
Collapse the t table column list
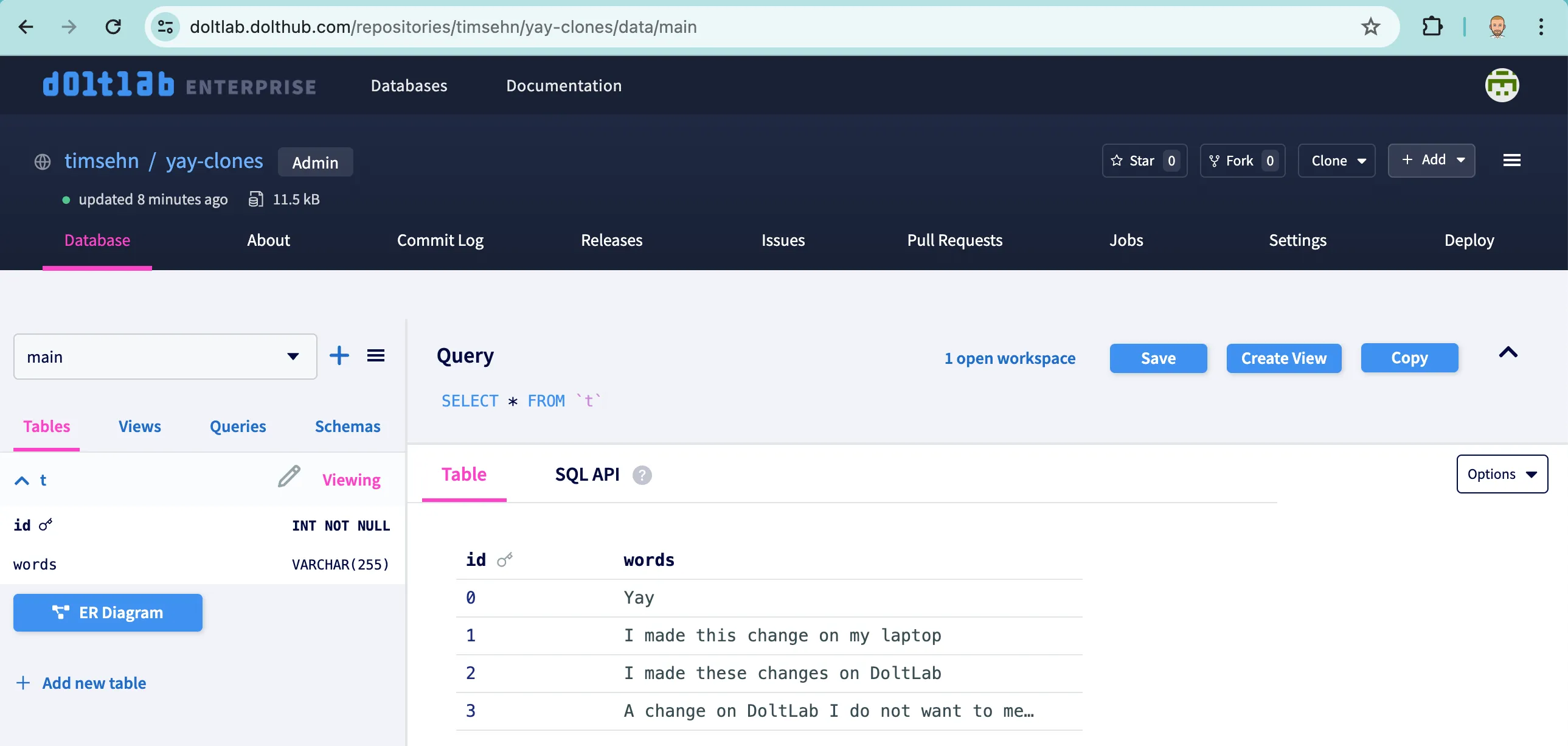click(21, 480)
